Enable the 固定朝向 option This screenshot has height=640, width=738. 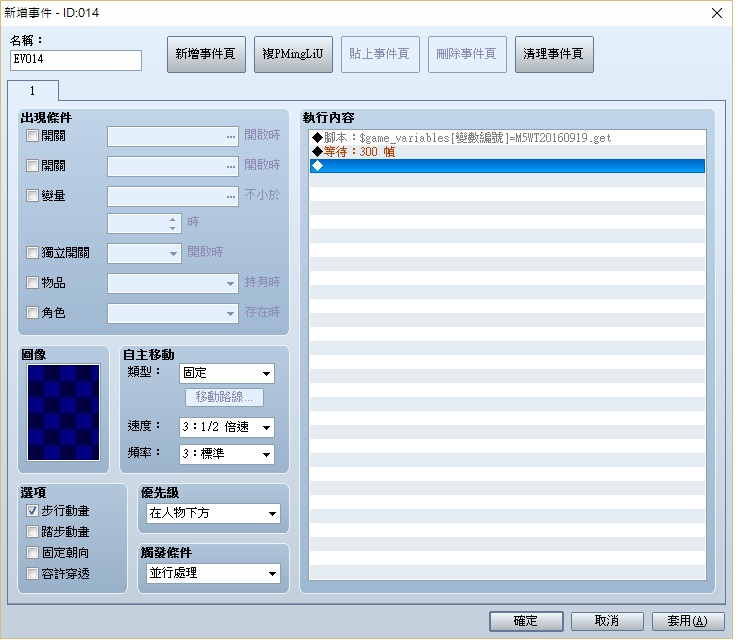pyautogui.click(x=32, y=552)
